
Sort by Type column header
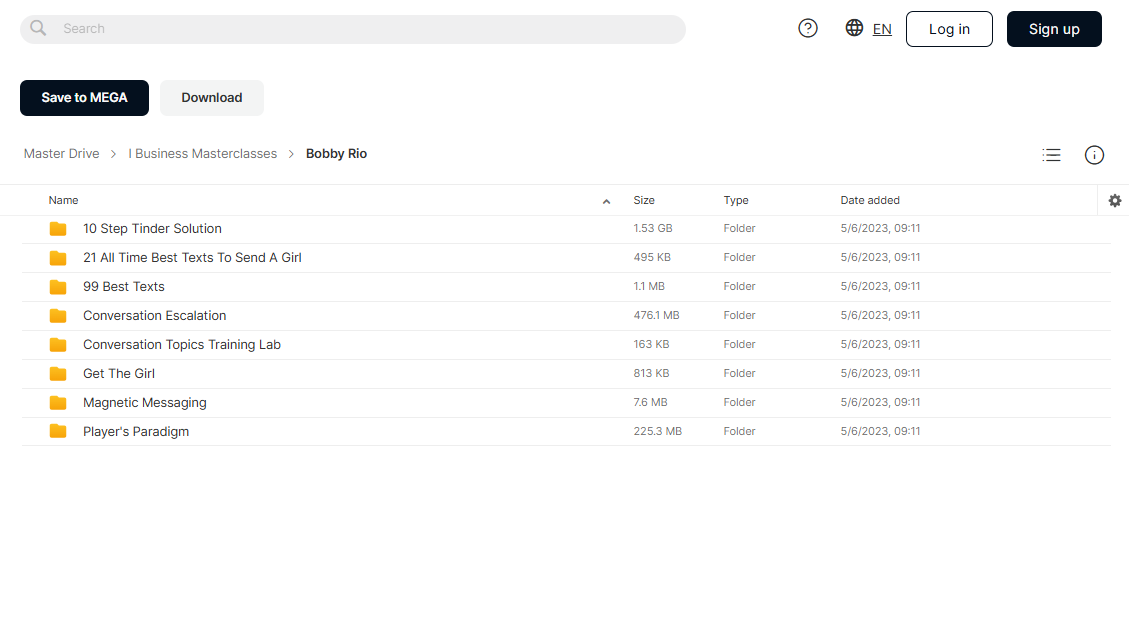coord(736,200)
